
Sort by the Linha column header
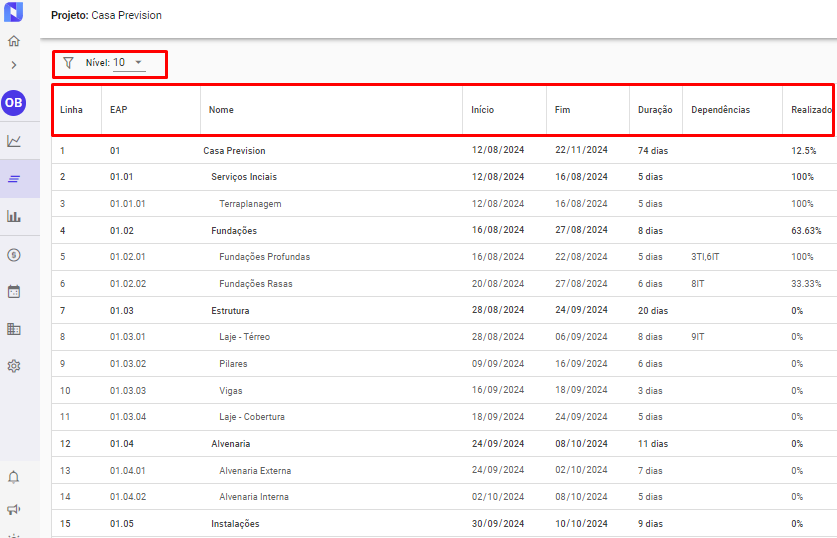point(71,109)
